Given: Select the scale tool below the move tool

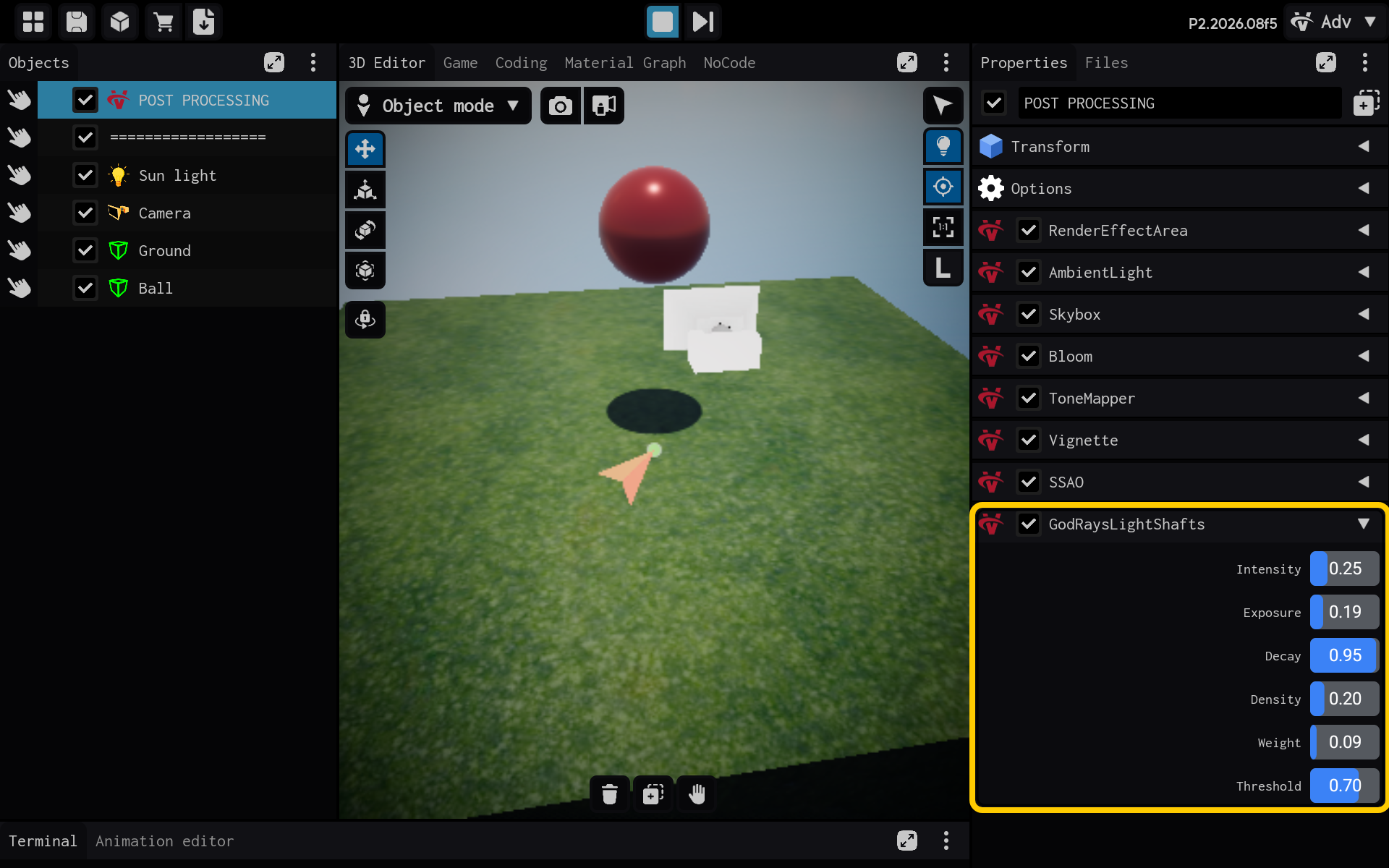Looking at the screenshot, I should tap(365, 190).
